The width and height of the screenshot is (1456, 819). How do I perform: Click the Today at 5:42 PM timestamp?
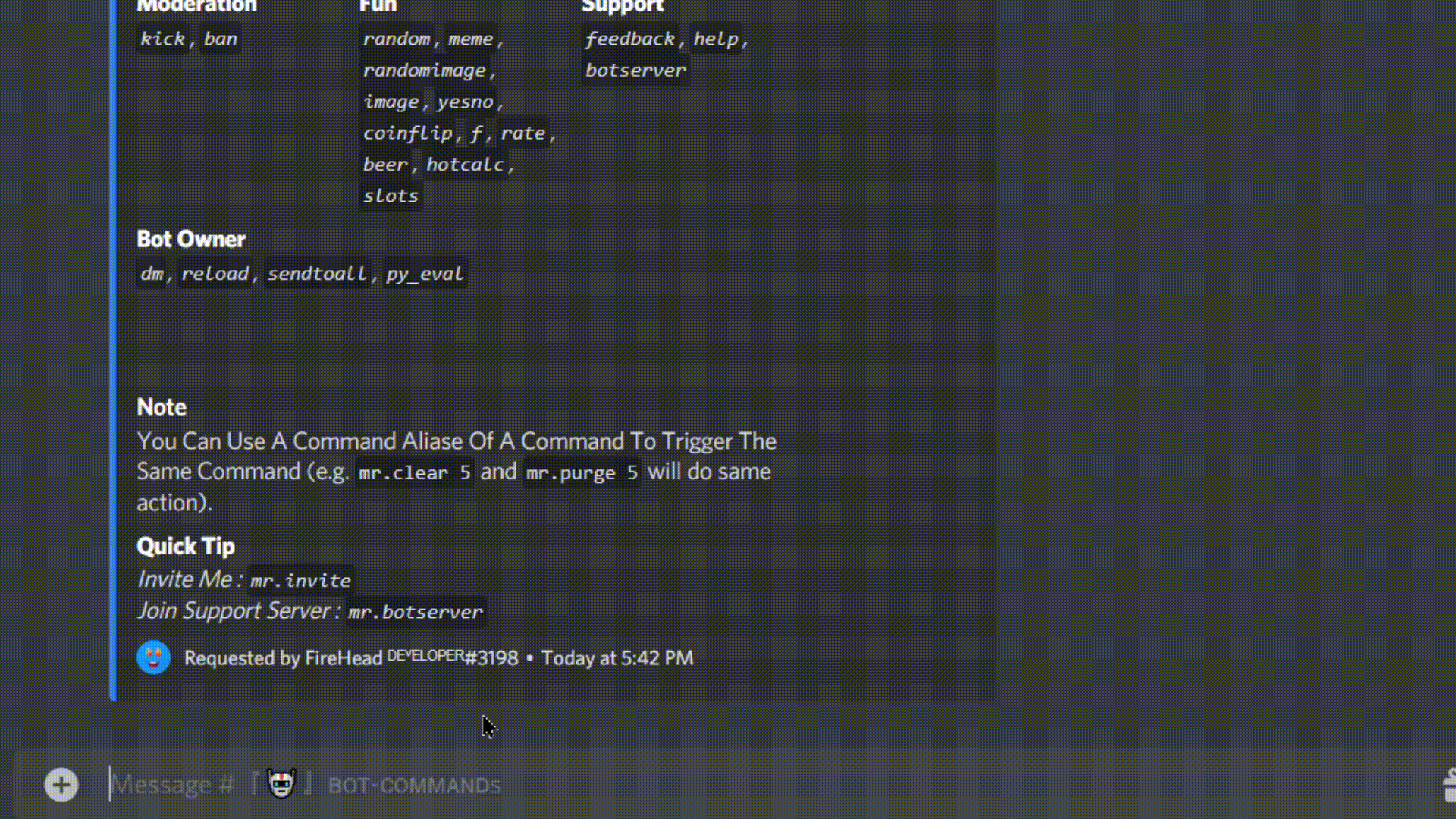pyautogui.click(x=617, y=657)
